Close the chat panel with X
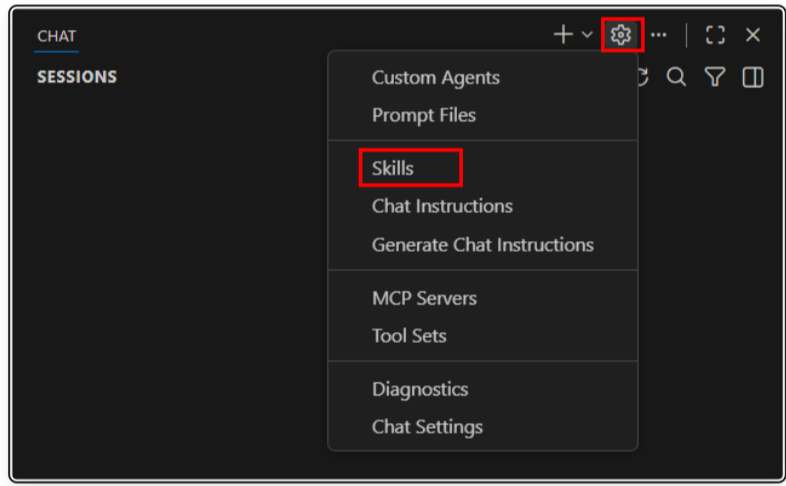Image resolution: width=786 pixels, height=486 pixels. tap(753, 35)
